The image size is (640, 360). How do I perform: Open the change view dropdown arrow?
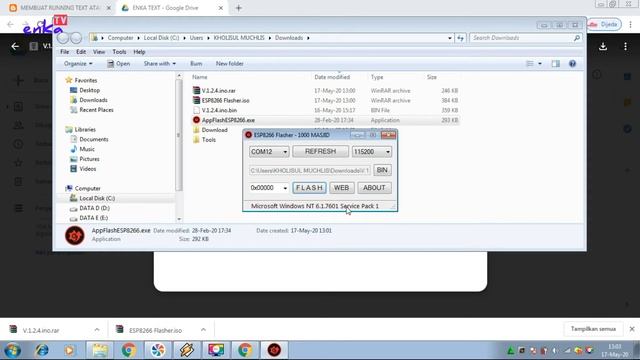coord(540,64)
